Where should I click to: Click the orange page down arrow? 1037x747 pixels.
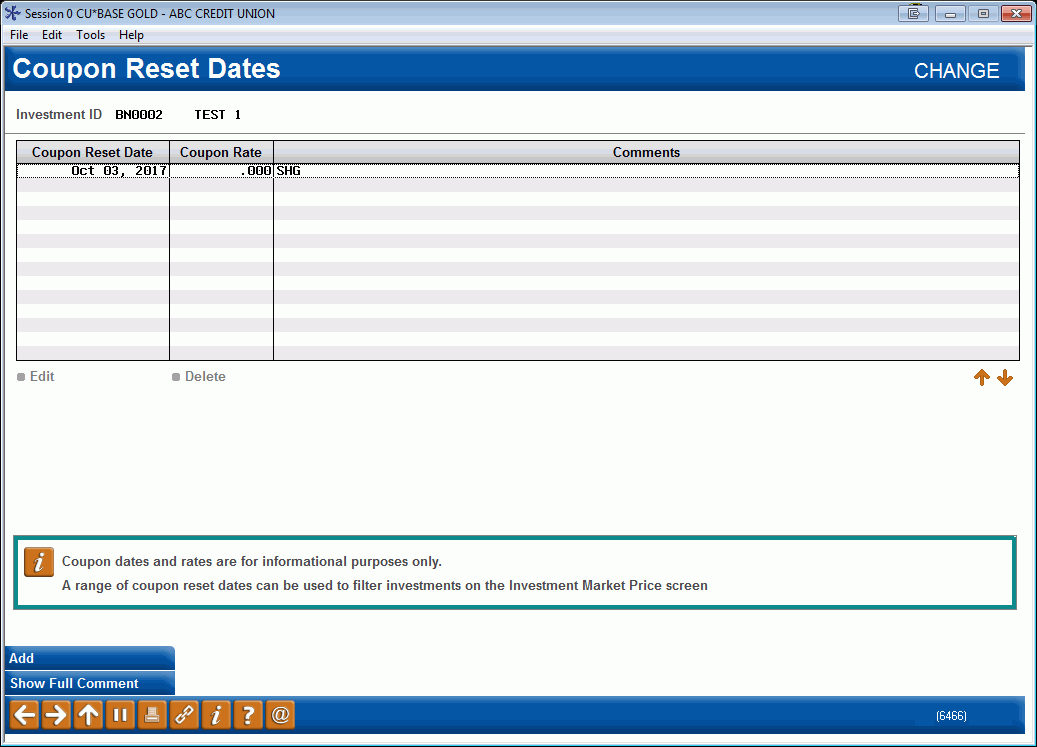click(1005, 377)
